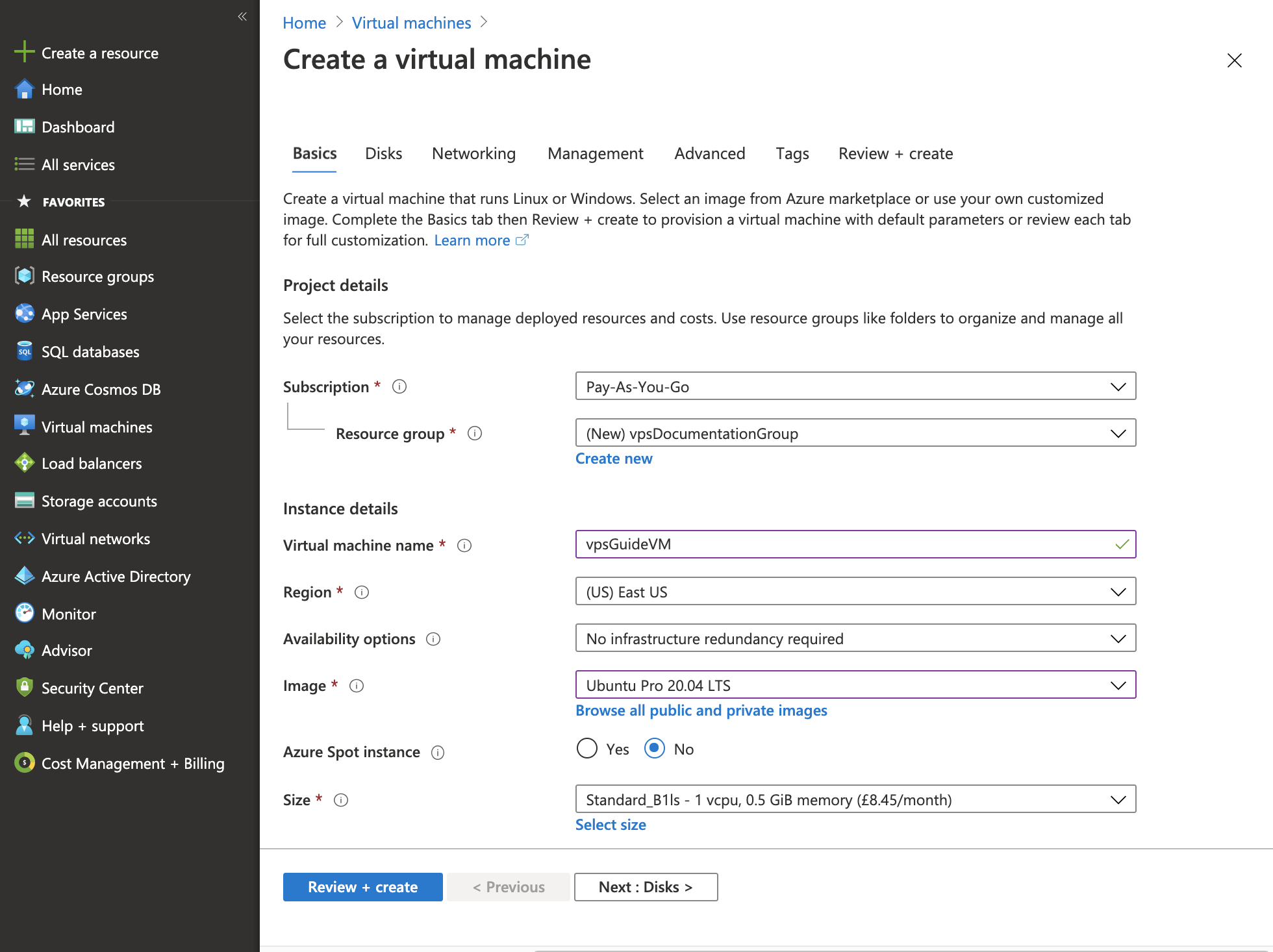Go to the Management tab

tap(595, 154)
